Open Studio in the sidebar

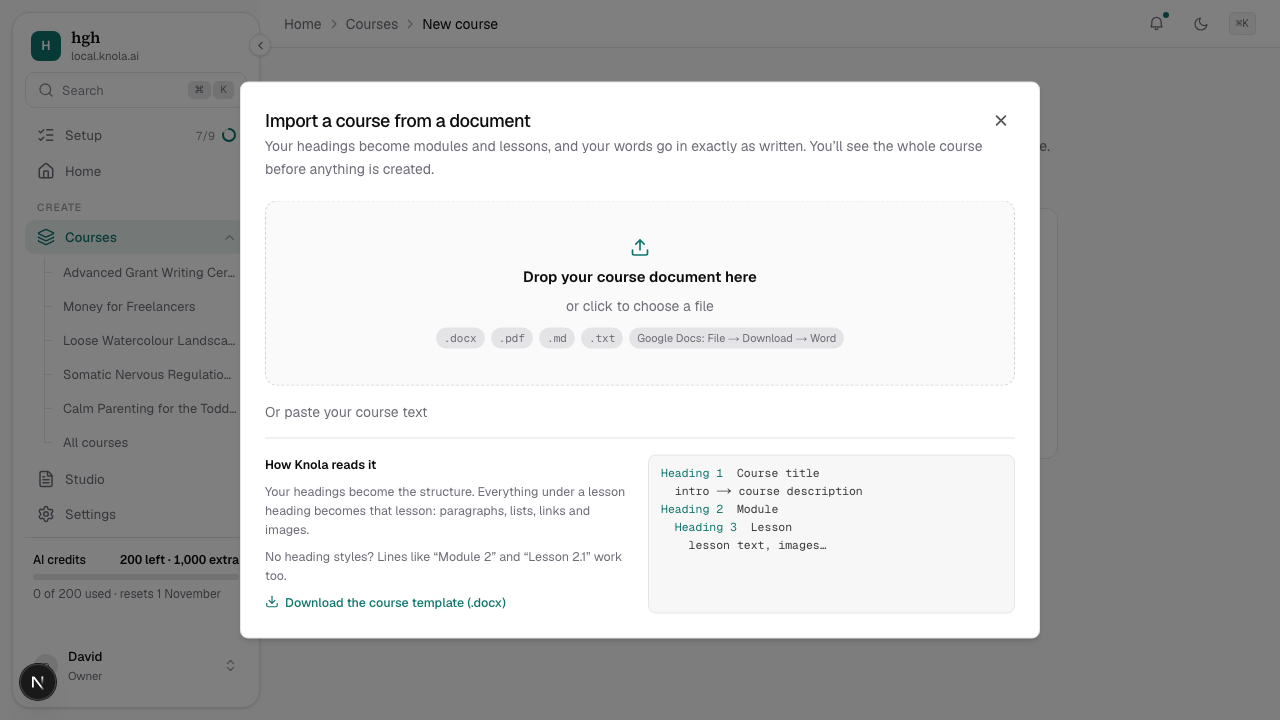(137, 479)
